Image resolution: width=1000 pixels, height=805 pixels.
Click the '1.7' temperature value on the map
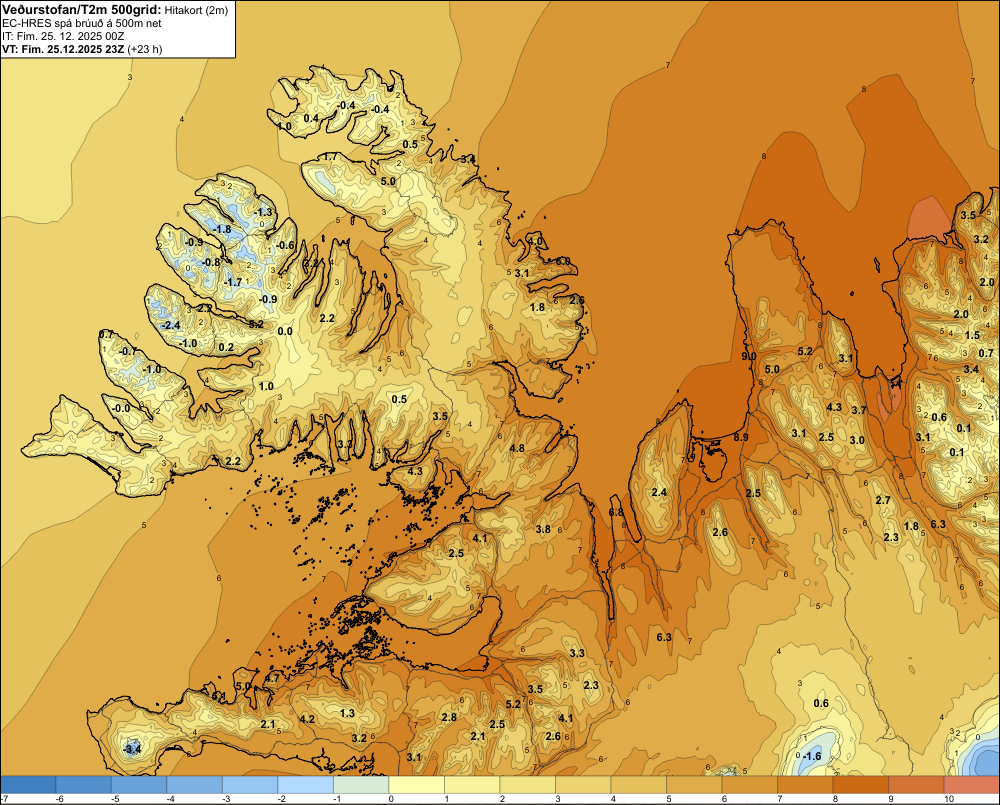click(x=330, y=157)
